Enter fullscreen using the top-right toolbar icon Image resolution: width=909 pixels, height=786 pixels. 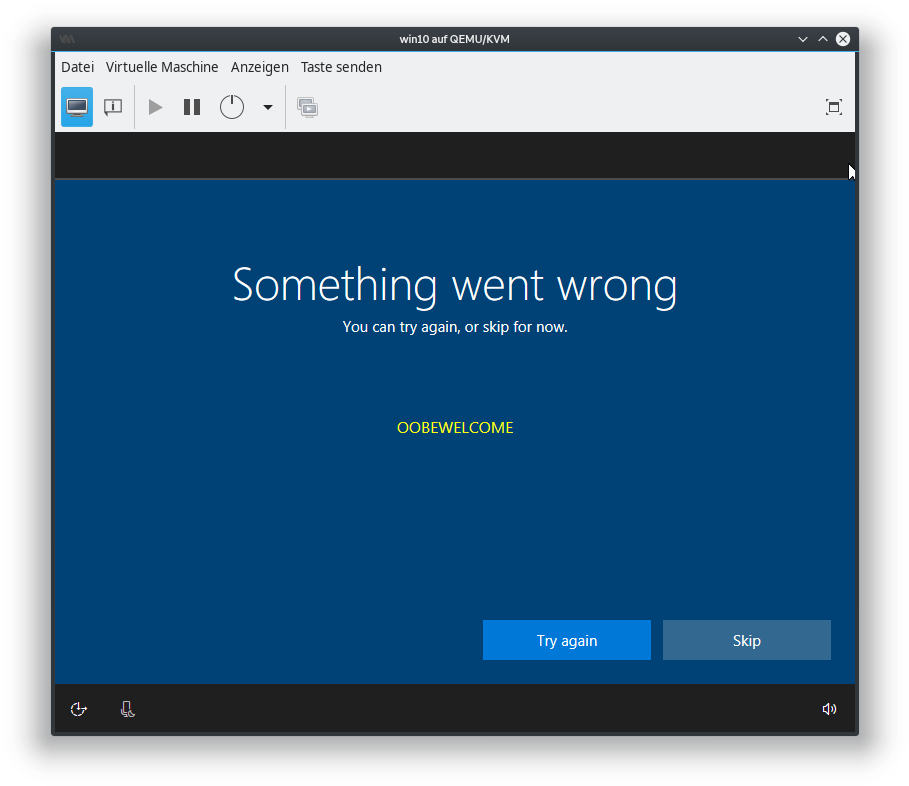833,106
